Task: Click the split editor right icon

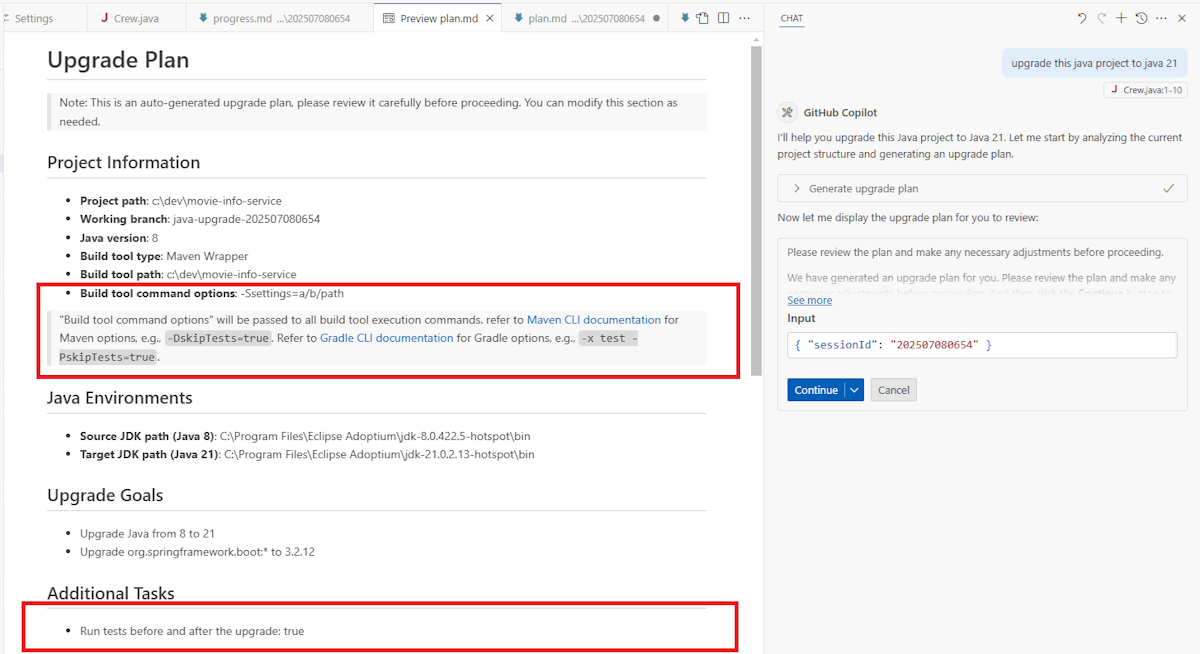Action: click(x=723, y=18)
